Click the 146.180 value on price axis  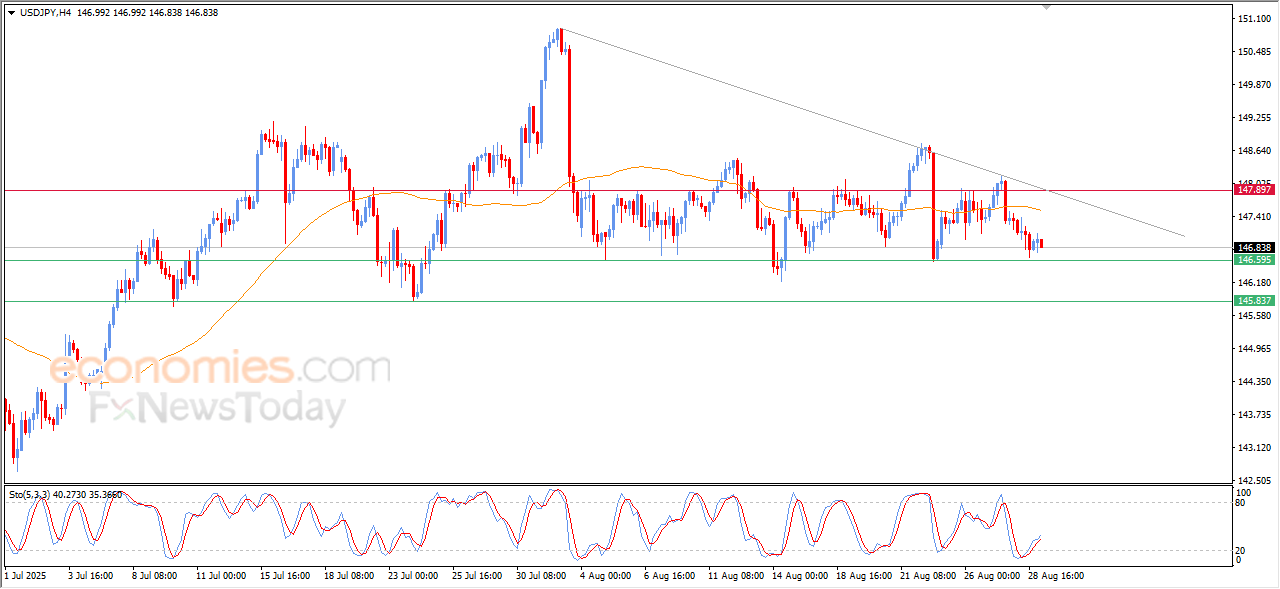(x=1254, y=283)
